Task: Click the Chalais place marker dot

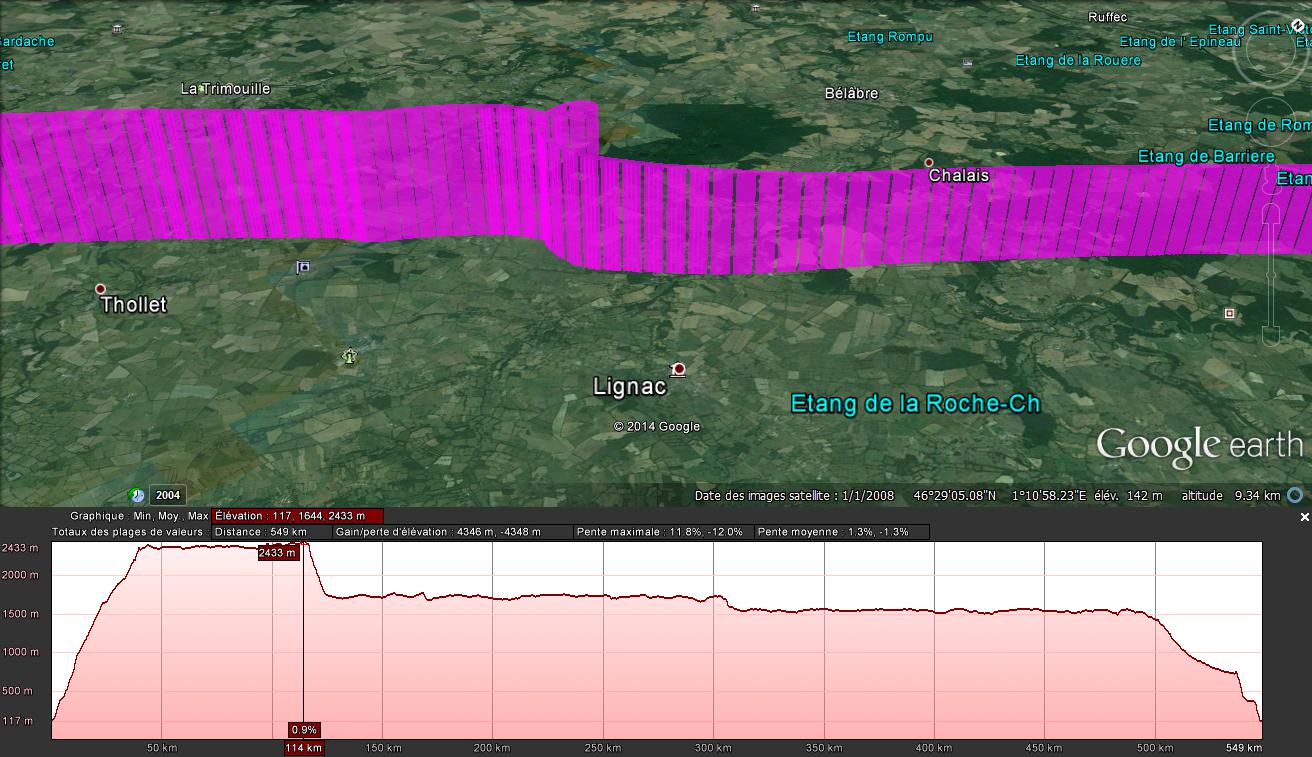Action: tap(929, 162)
